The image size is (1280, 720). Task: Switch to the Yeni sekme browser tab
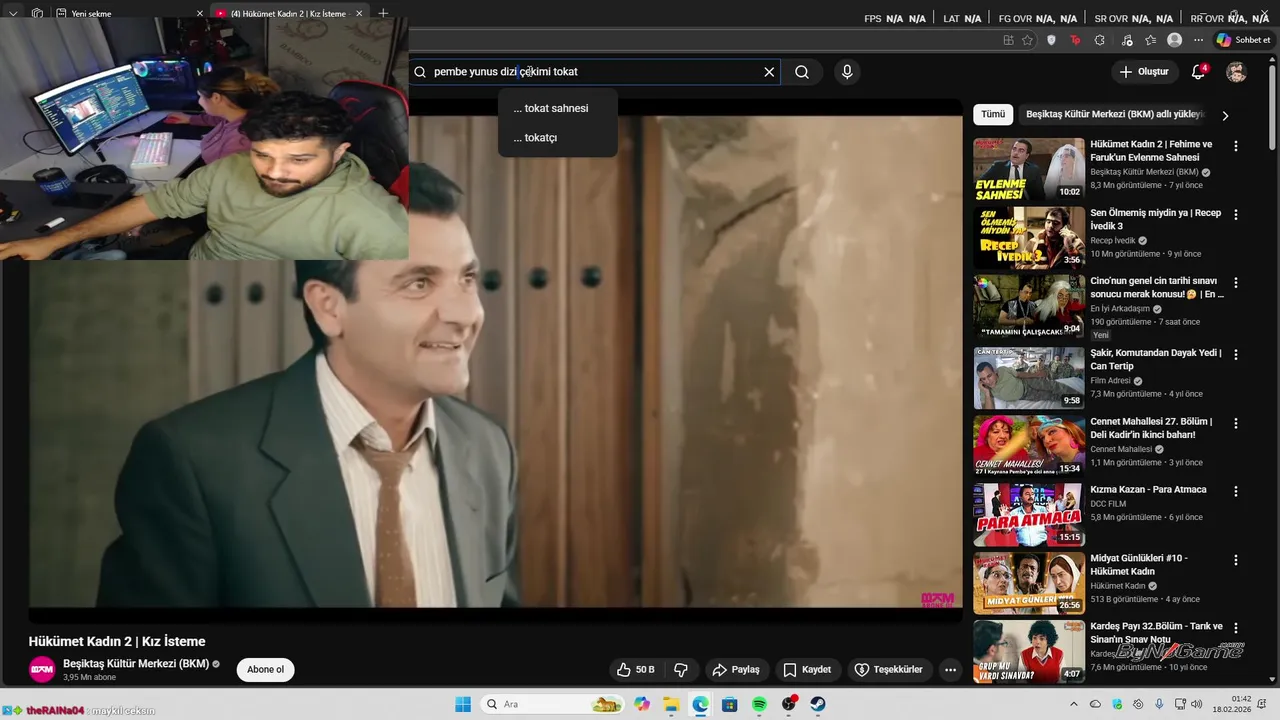pyautogui.click(x=128, y=14)
